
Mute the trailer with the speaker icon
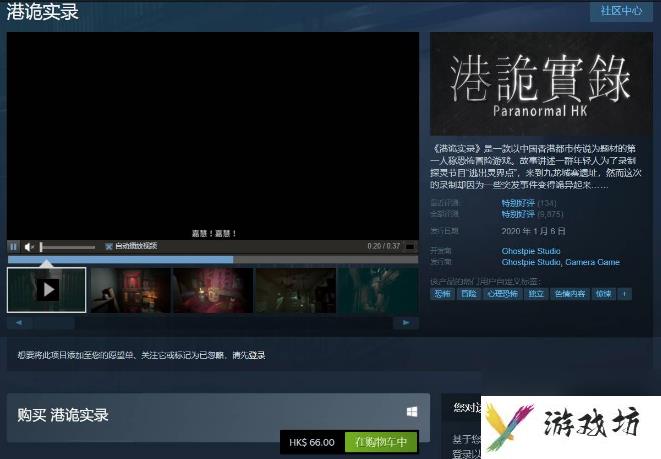click(x=29, y=247)
